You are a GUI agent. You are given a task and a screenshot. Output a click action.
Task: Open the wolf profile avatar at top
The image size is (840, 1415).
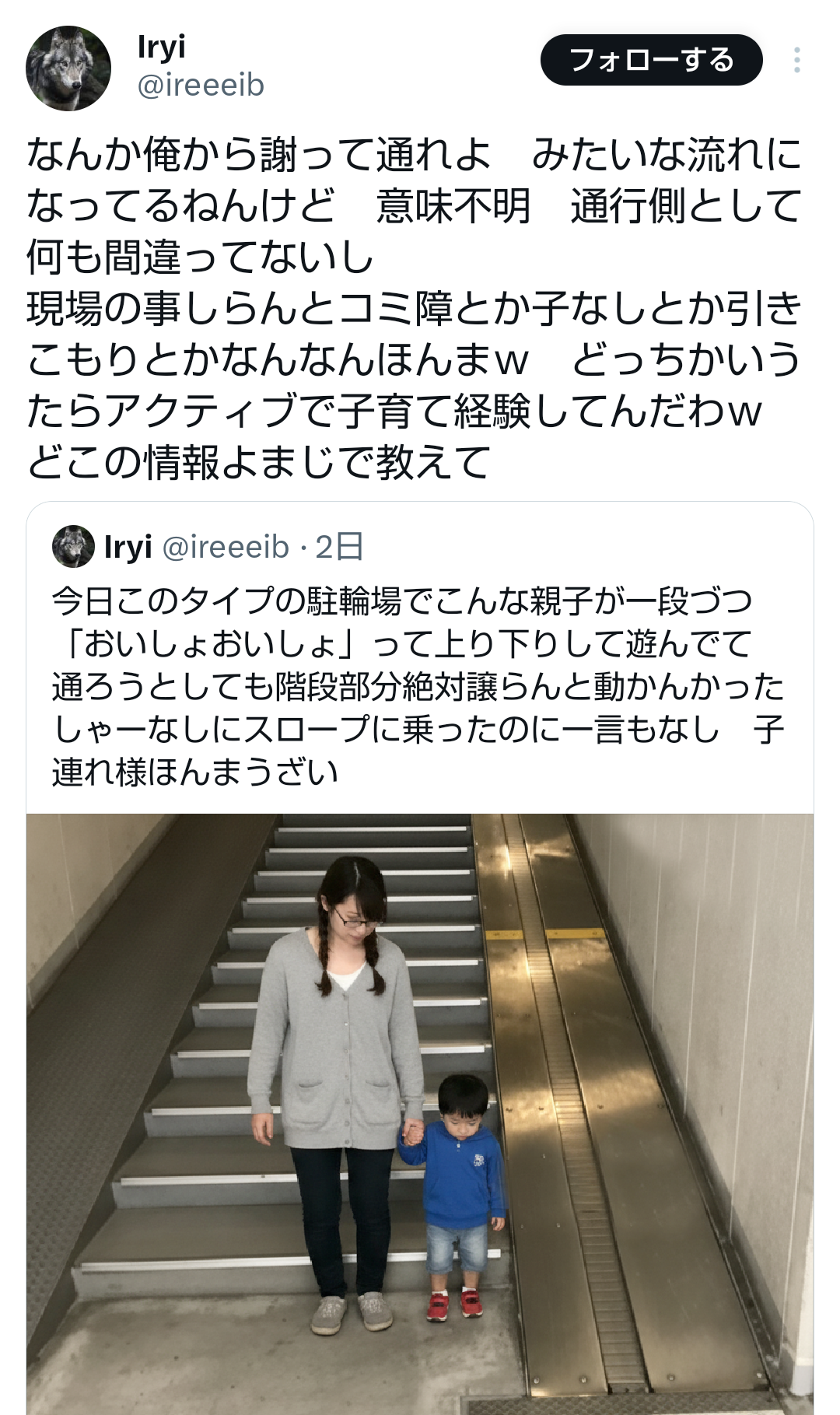68,68
